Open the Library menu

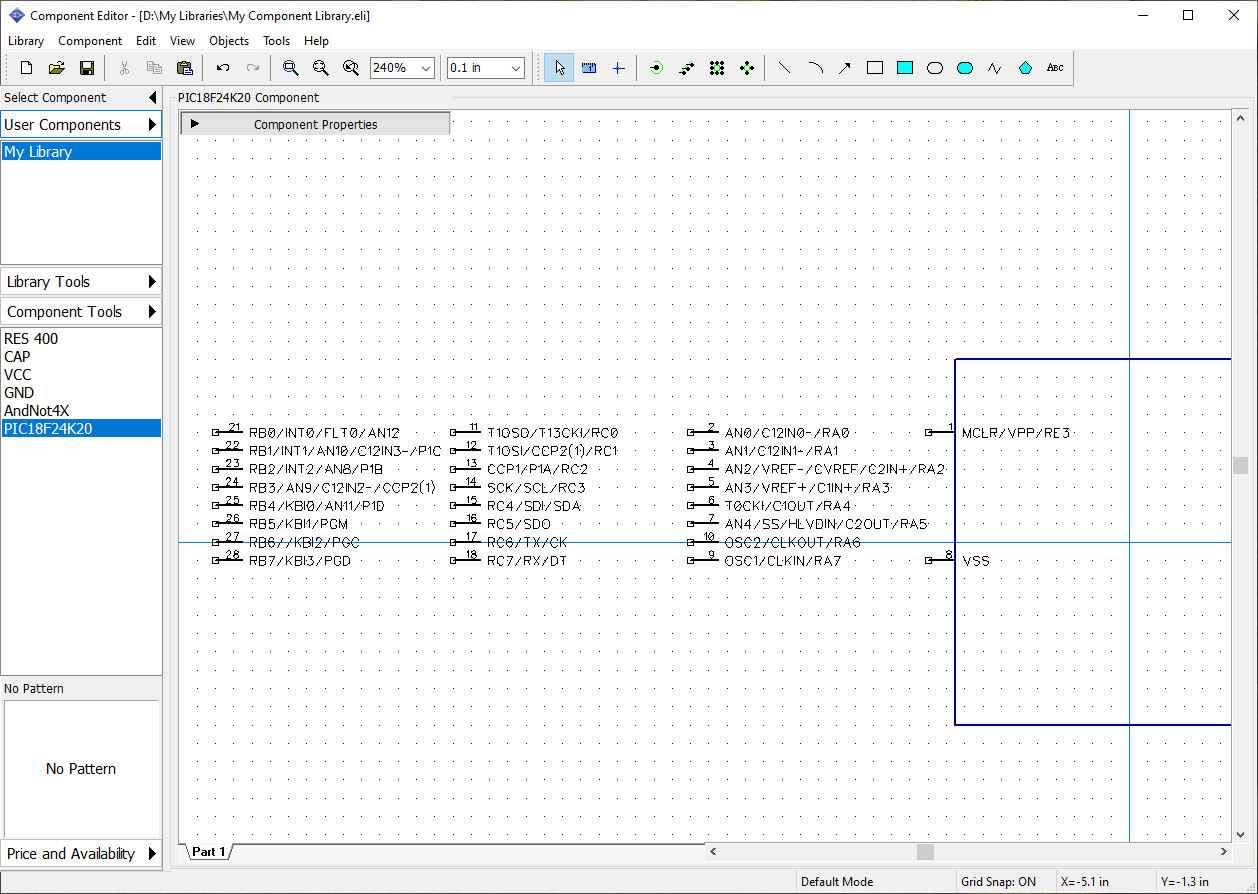pos(26,41)
